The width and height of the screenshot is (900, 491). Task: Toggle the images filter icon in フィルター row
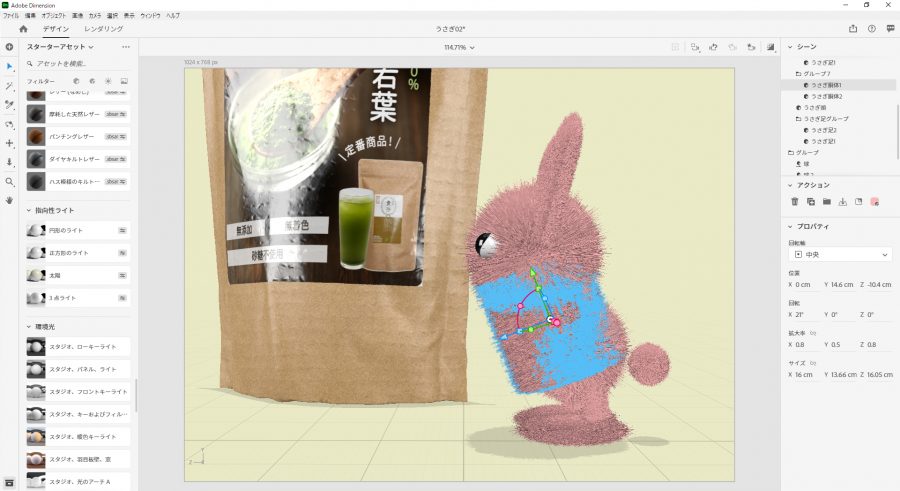pyautogui.click(x=124, y=80)
